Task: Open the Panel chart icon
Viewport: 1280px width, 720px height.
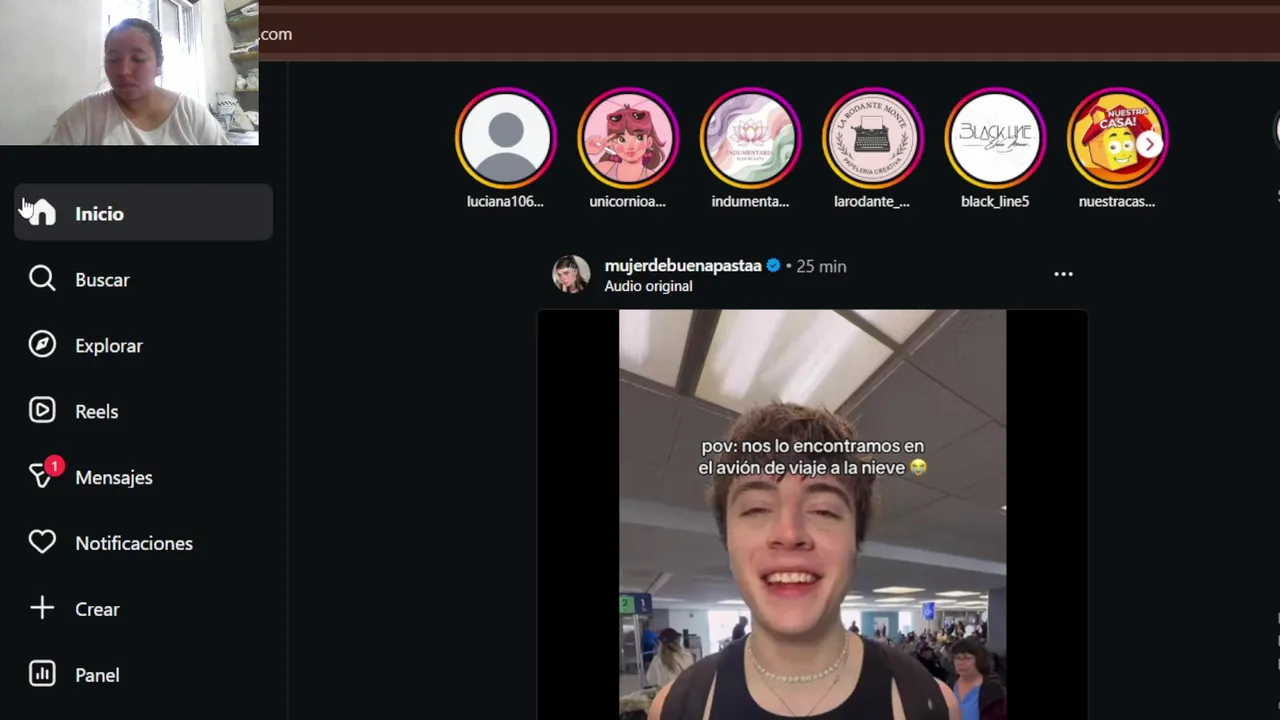Action: [x=42, y=674]
